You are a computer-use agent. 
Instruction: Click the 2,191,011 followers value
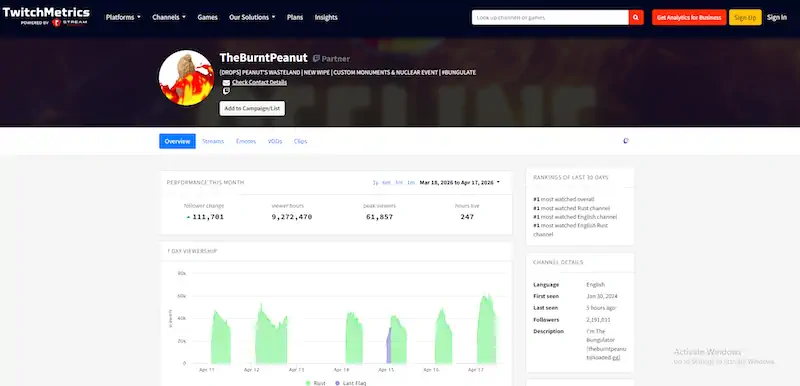click(x=598, y=320)
